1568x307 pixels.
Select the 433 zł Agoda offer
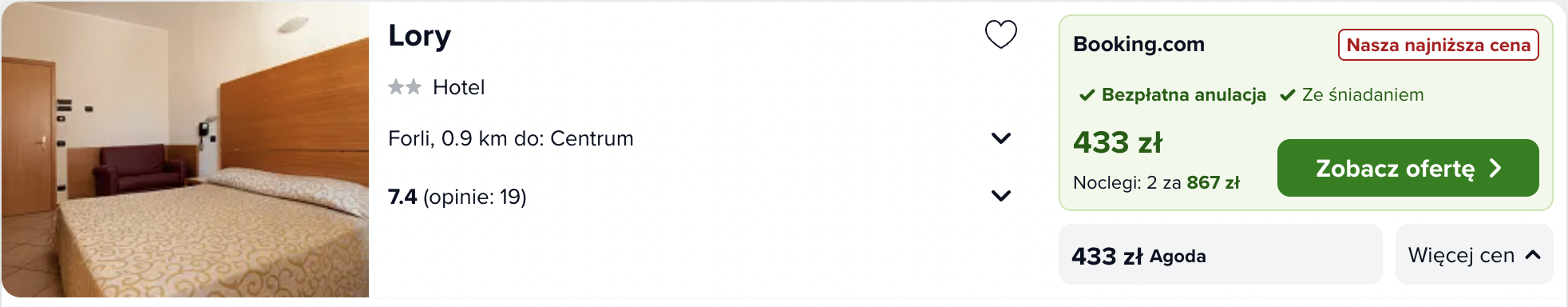[x=1220, y=254]
